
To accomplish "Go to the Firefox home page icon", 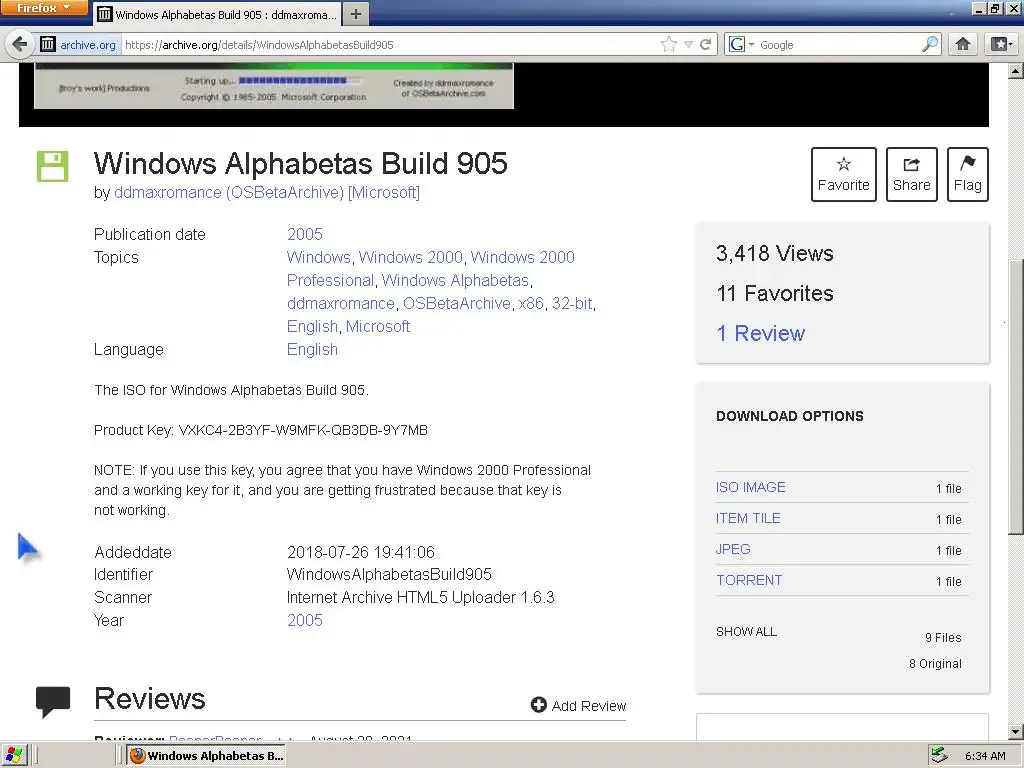I will [963, 44].
